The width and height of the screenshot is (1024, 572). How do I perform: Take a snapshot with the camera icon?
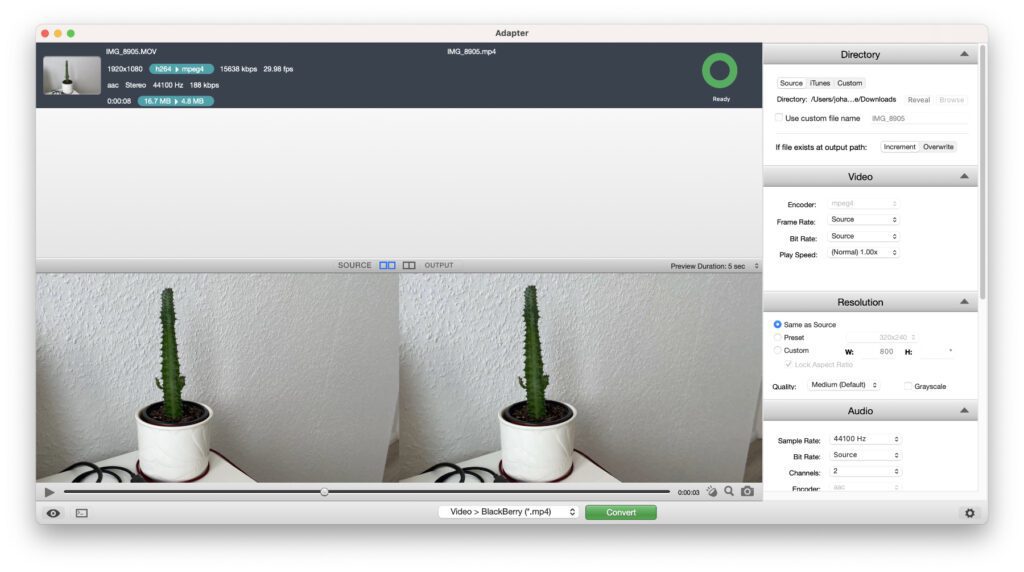[747, 492]
